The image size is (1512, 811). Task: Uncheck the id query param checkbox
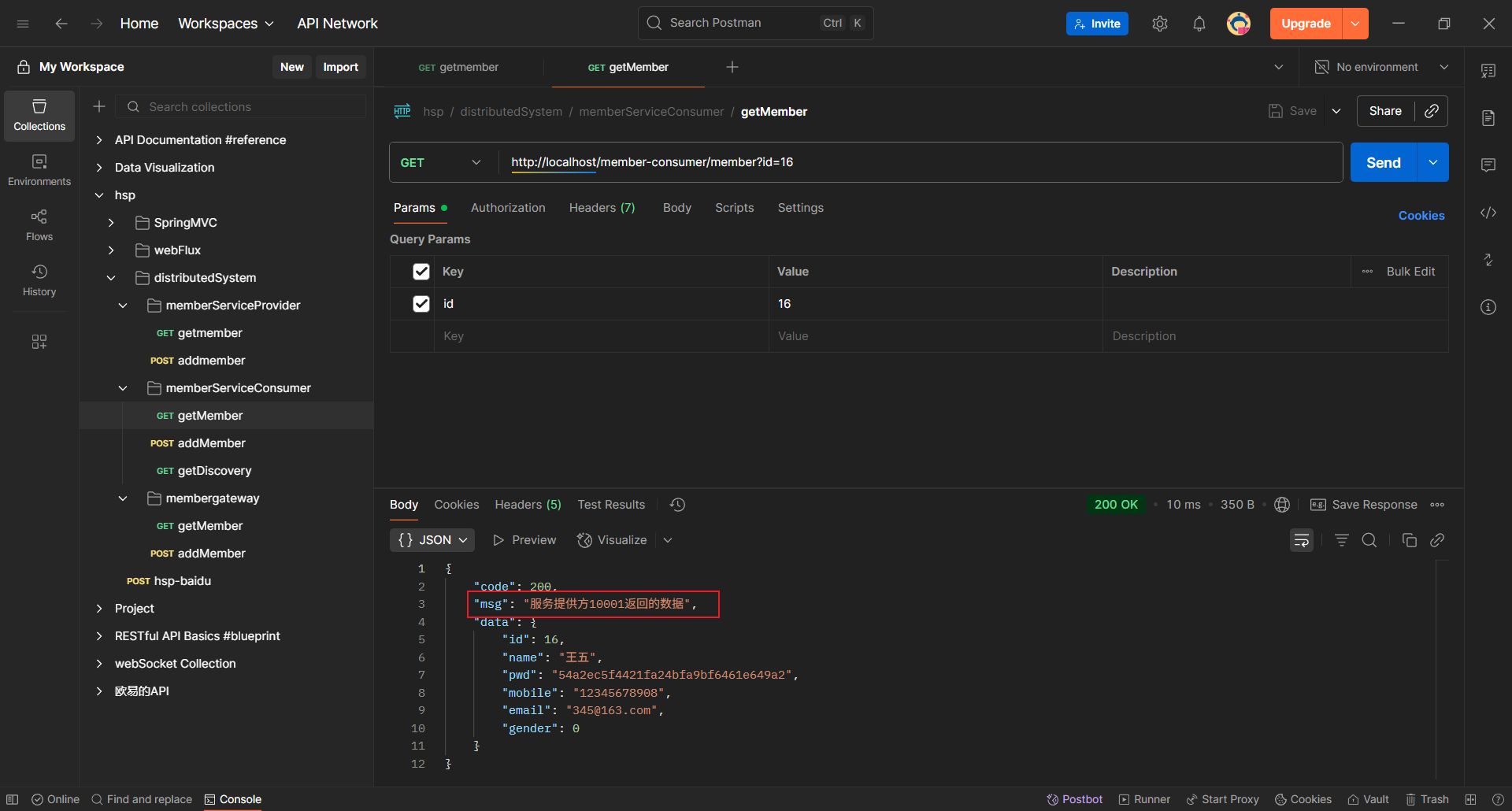click(421, 304)
